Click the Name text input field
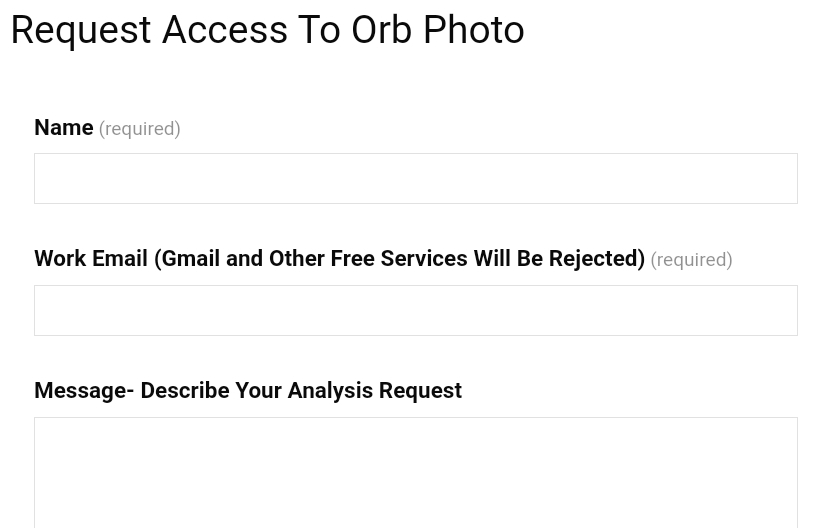This screenshot has height=528, width=831. [x=415, y=179]
